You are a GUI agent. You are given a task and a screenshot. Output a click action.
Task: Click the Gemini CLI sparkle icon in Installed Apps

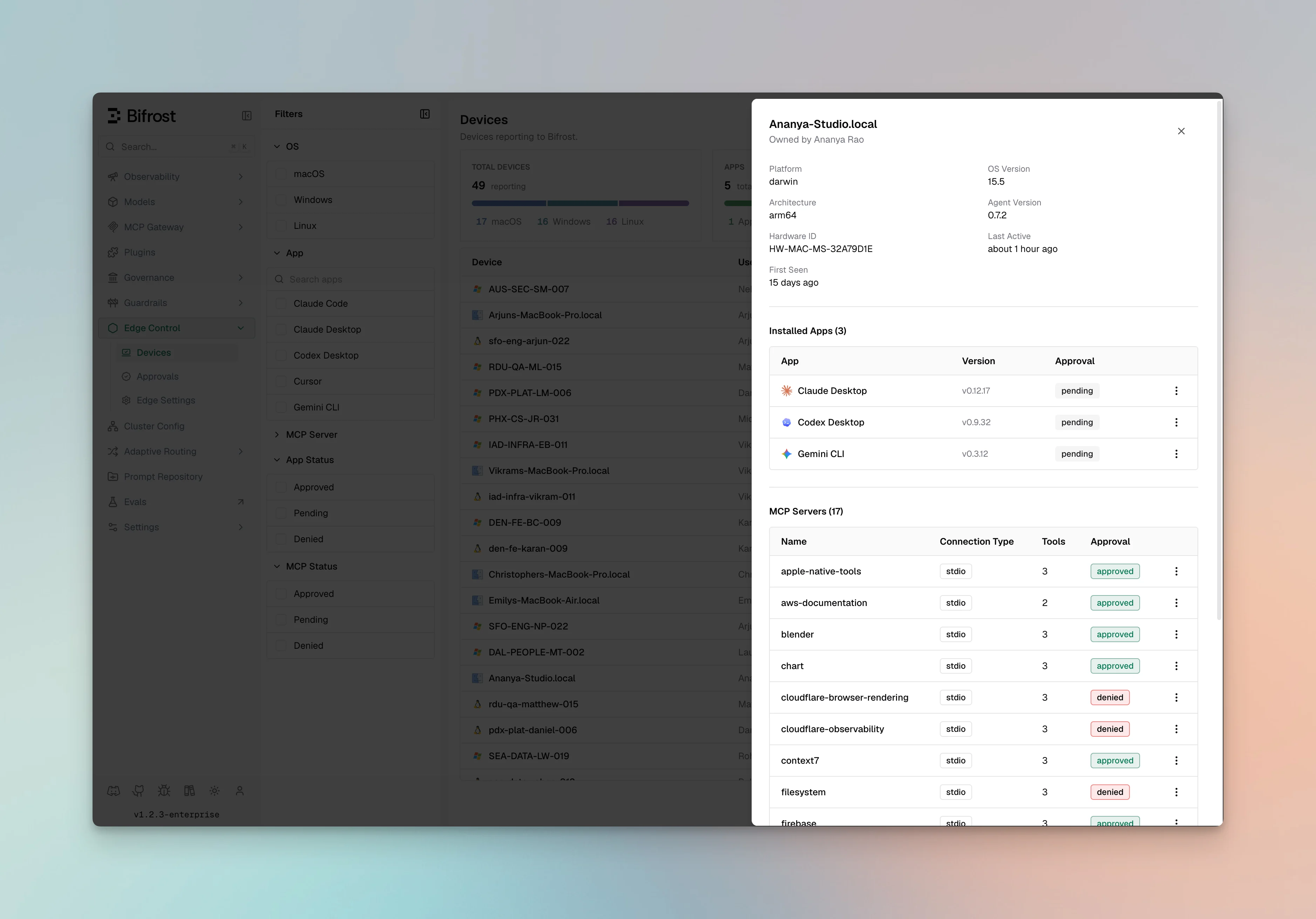786,454
